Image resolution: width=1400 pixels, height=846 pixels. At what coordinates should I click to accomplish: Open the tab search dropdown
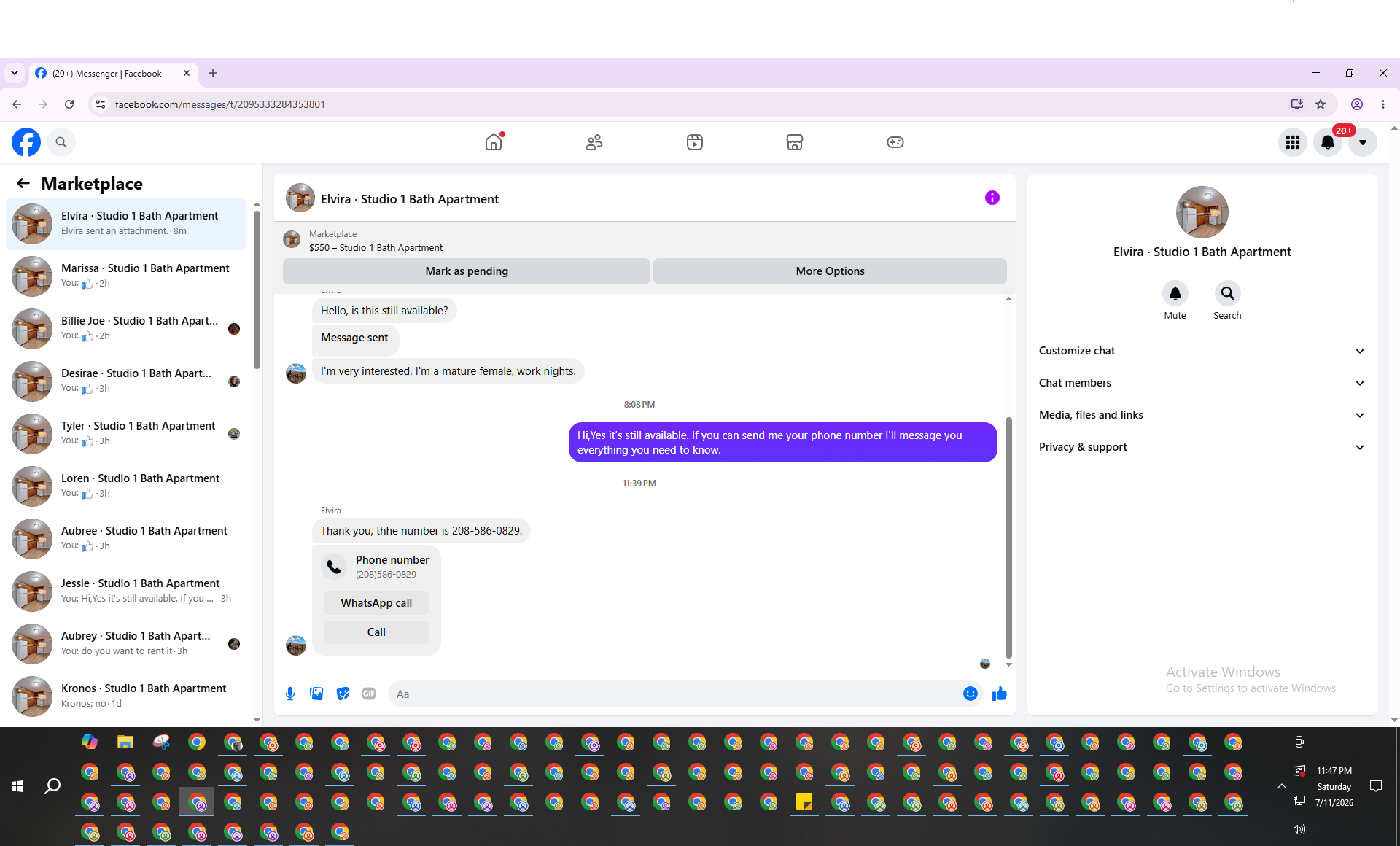(x=15, y=73)
